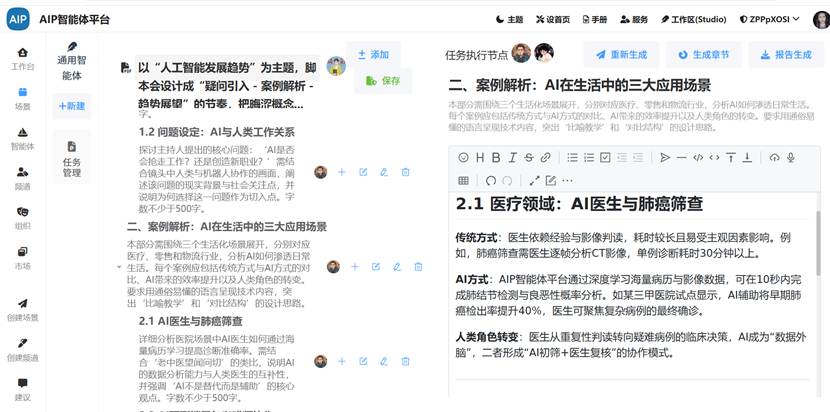Select 通用智能体 in second sidebar
The height and width of the screenshot is (412, 830).
coord(72,61)
